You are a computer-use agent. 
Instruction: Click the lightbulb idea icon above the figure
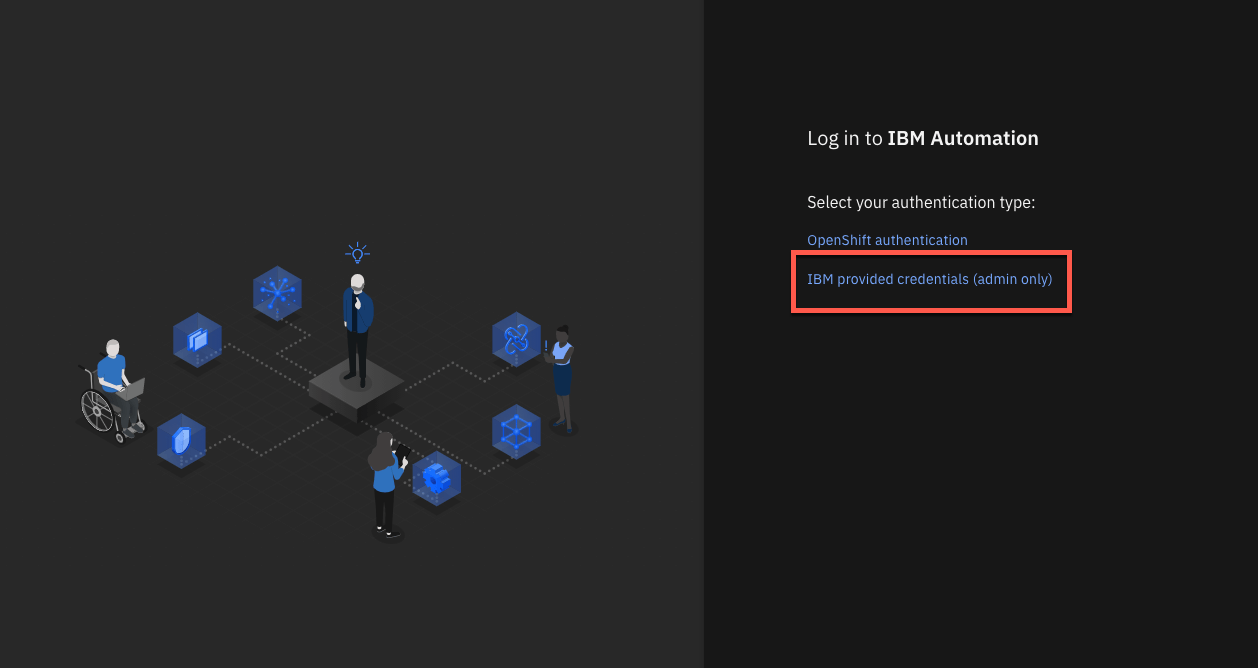click(x=357, y=252)
